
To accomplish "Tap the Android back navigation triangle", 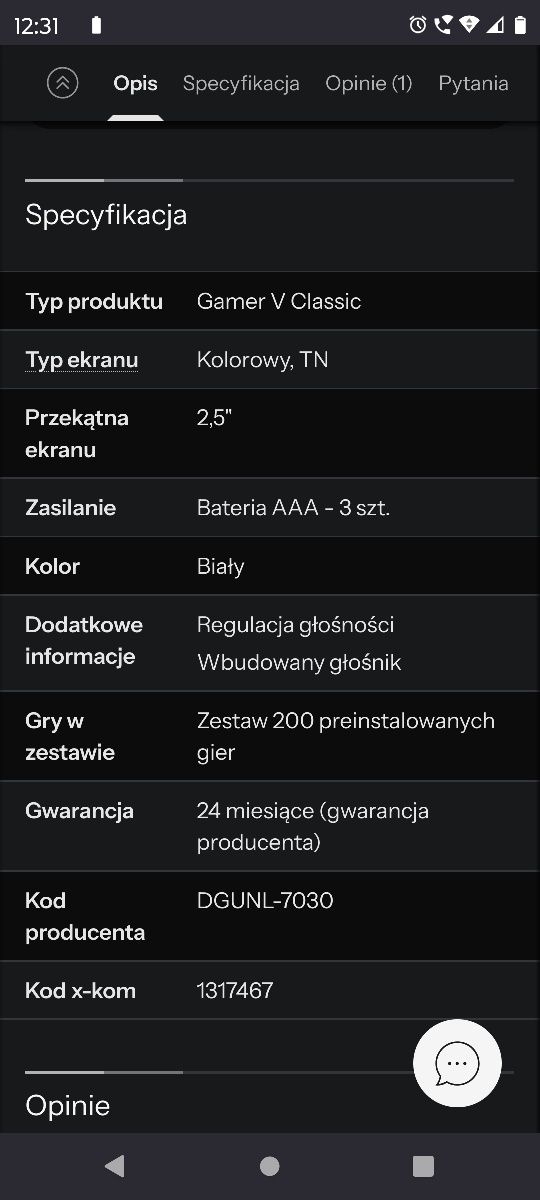I will click(115, 1165).
